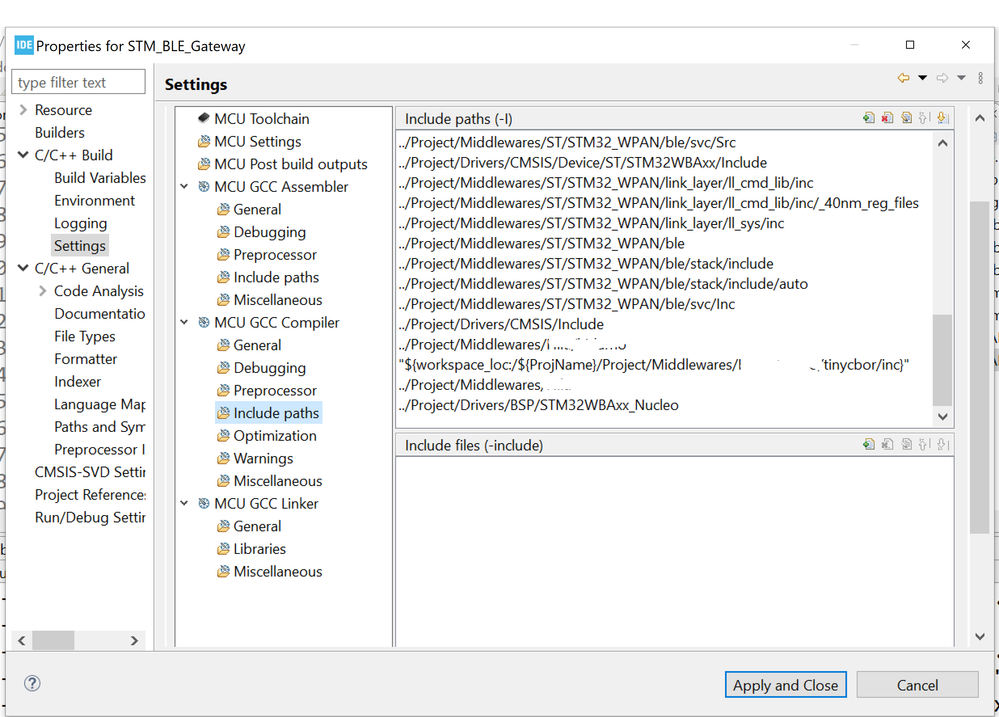Click the help question mark icon
999x717 pixels.
pyautogui.click(x=32, y=684)
